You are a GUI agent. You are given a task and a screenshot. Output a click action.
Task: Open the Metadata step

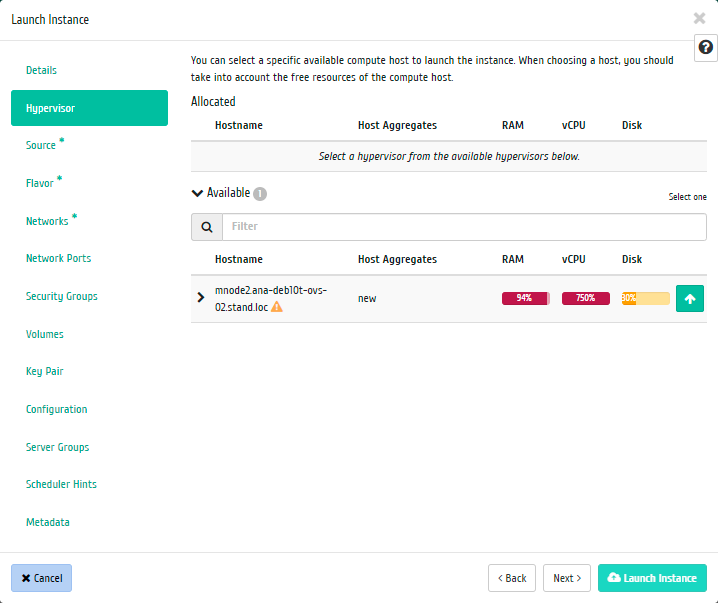click(48, 522)
